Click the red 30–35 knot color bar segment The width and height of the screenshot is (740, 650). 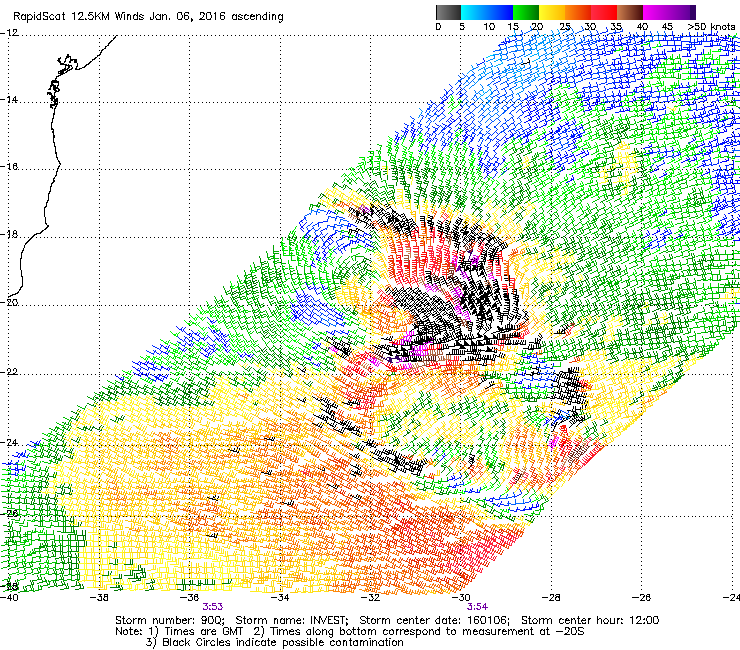[x=604, y=12]
